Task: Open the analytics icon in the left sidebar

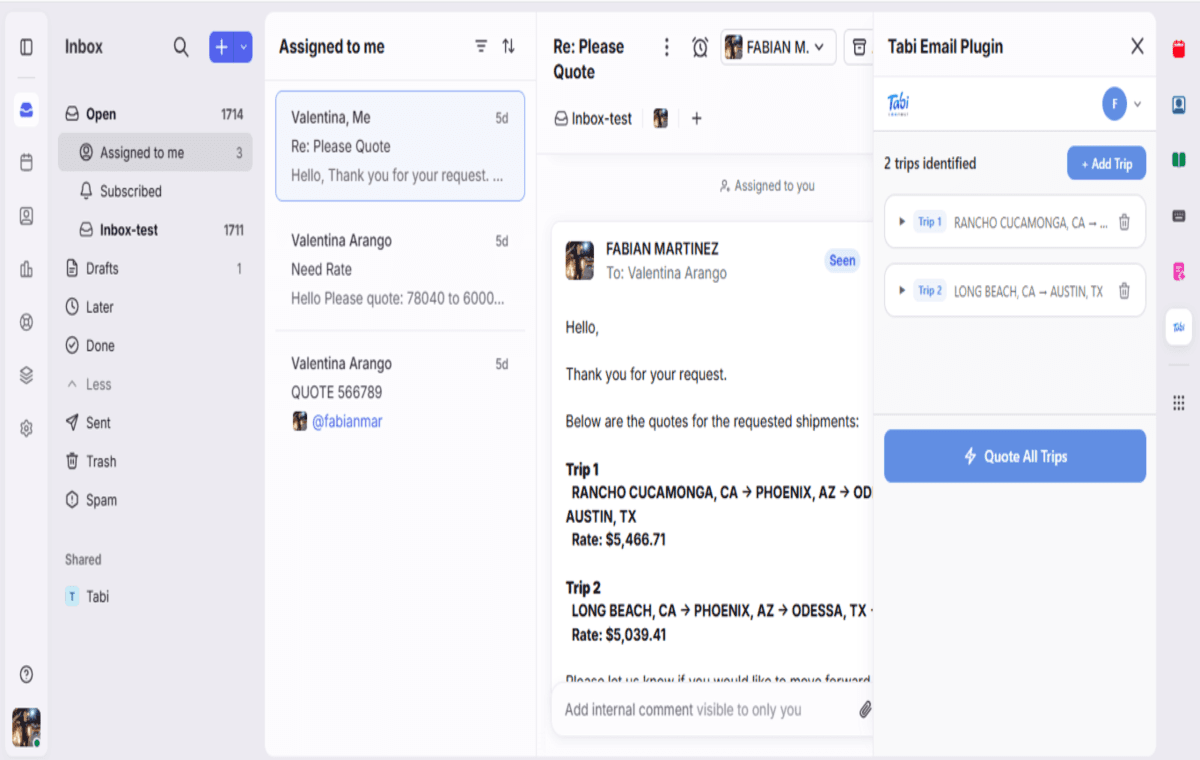Action: coord(26,268)
